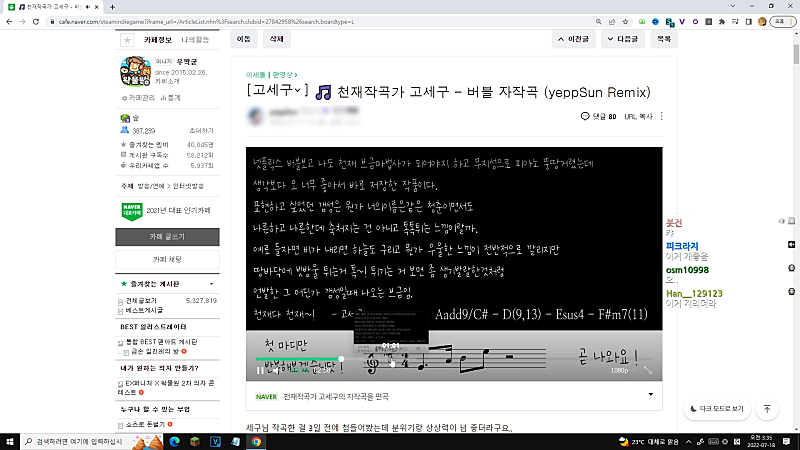Click the green screen-capture extension icon

coord(642,21)
